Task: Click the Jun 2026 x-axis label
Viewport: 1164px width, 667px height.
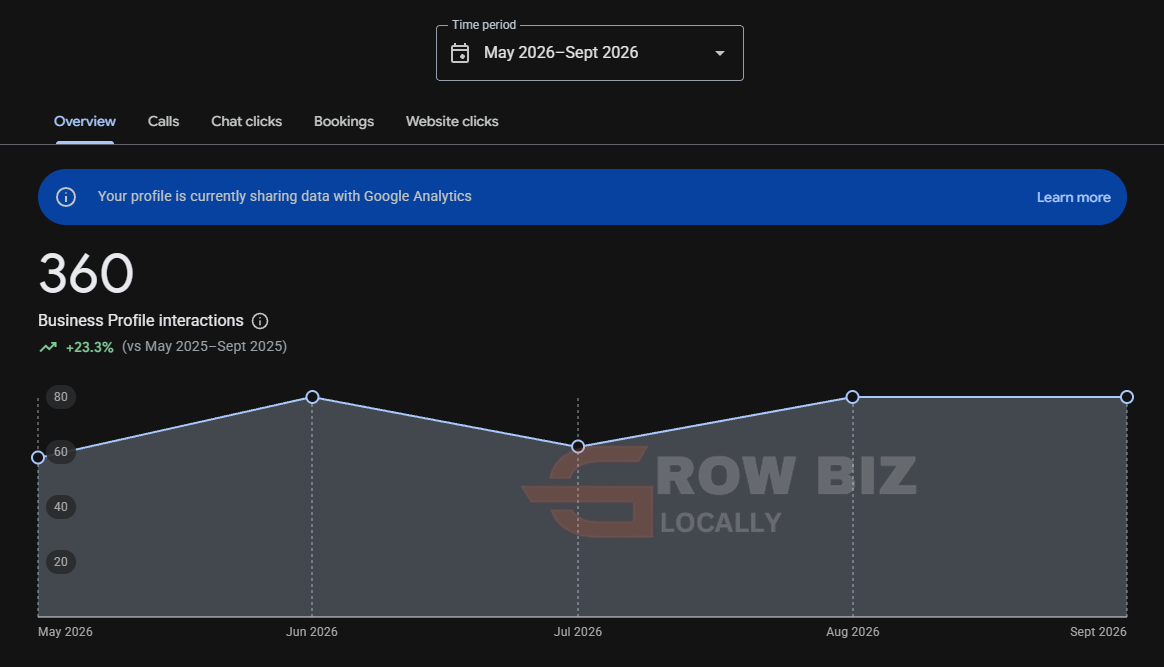Action: (x=312, y=631)
